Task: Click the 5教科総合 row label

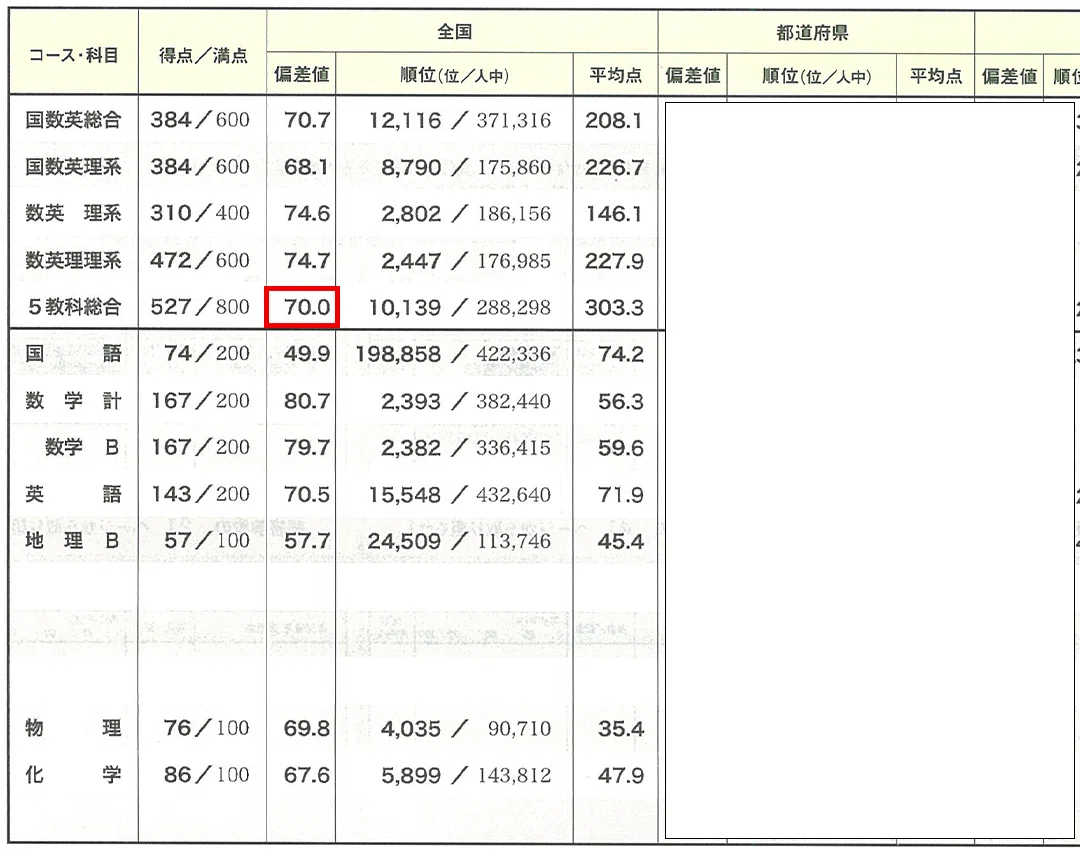Action: point(74,307)
